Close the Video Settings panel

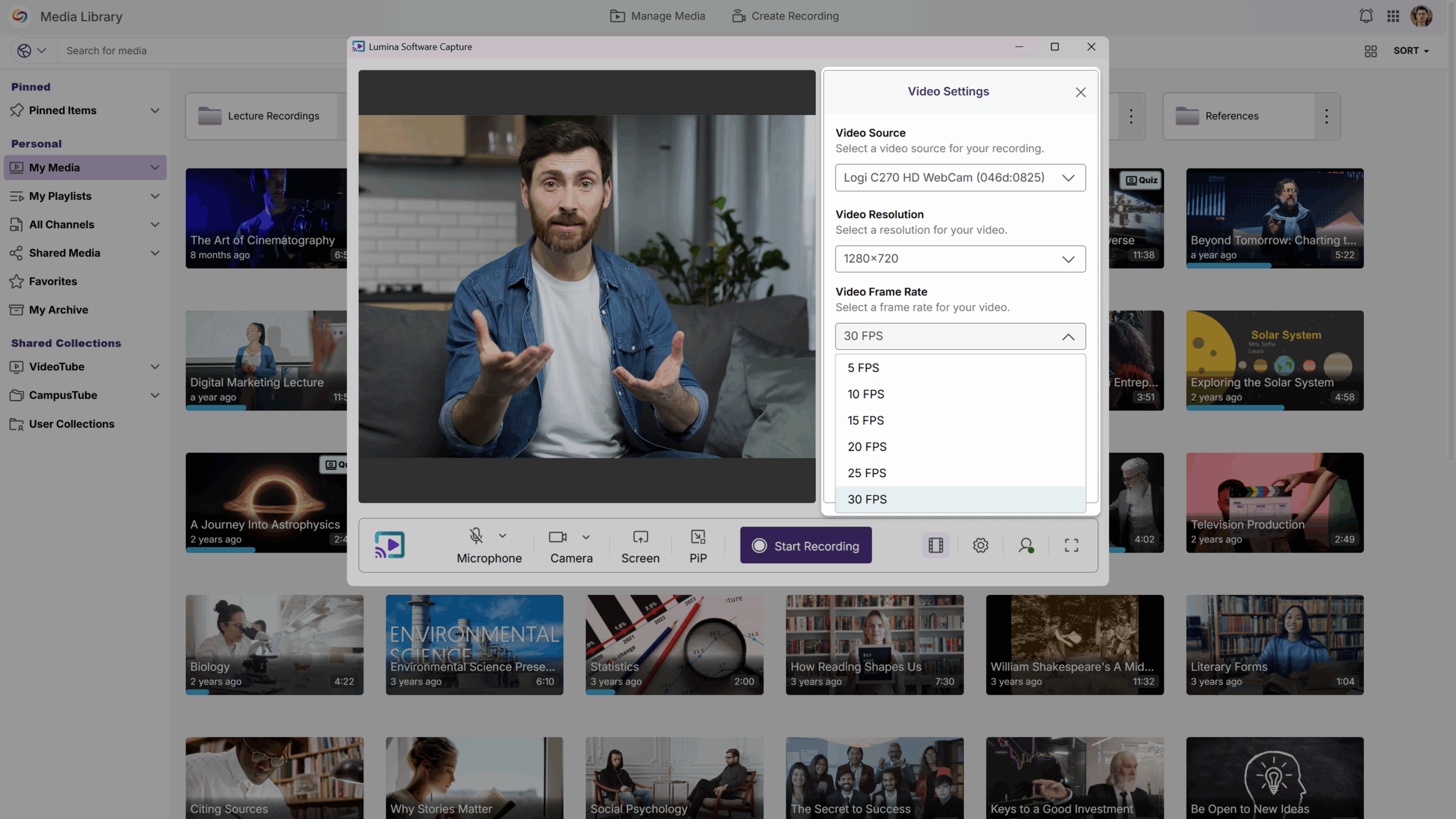pyautogui.click(x=1081, y=92)
